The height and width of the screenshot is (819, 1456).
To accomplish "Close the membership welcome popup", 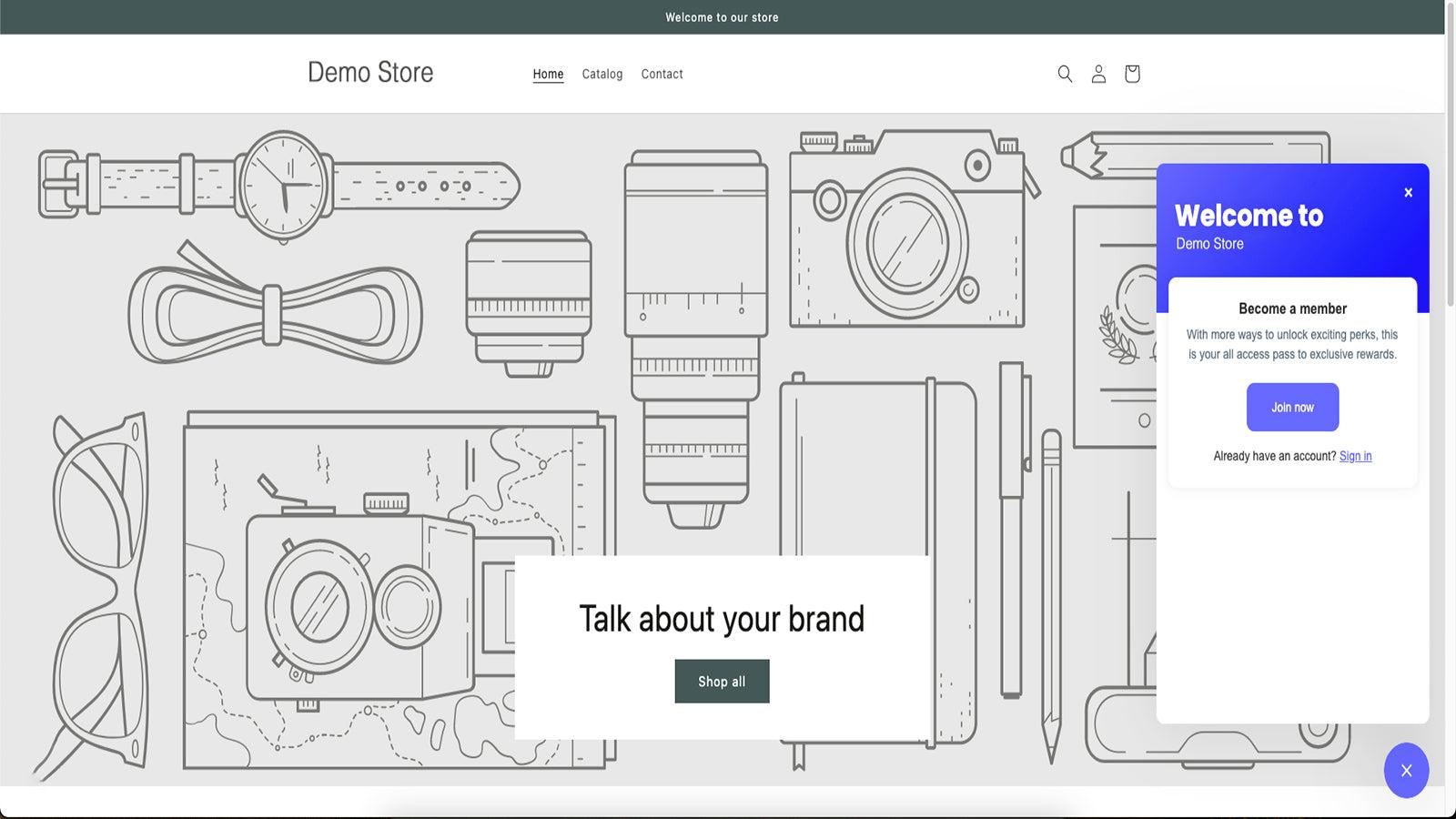I will point(1408,192).
